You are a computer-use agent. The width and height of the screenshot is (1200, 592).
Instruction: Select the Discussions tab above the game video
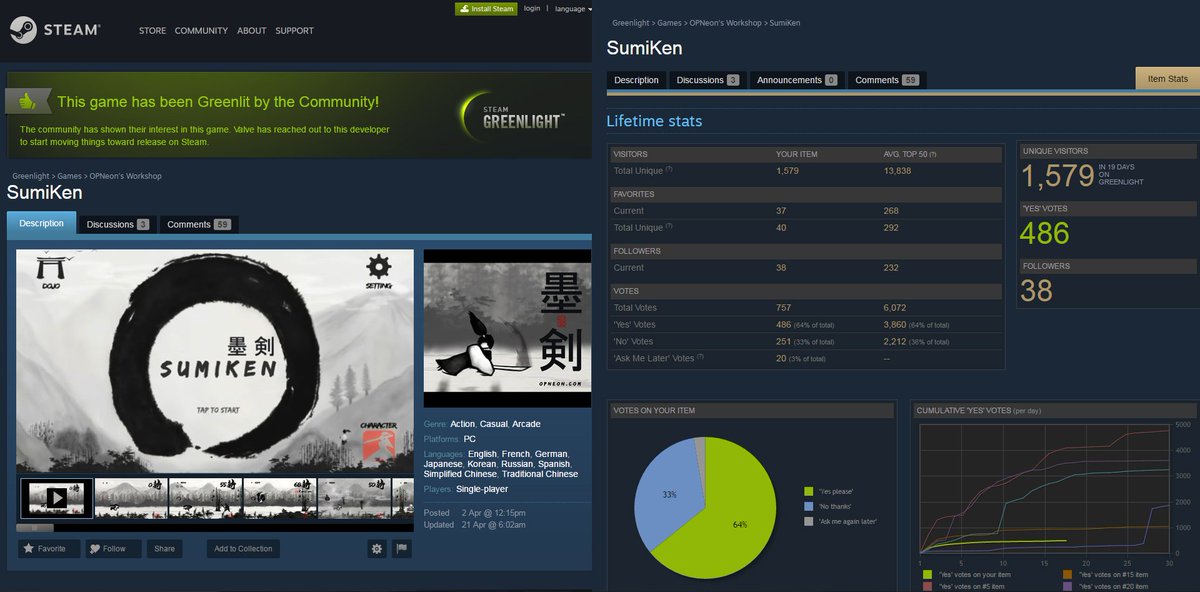coord(118,224)
